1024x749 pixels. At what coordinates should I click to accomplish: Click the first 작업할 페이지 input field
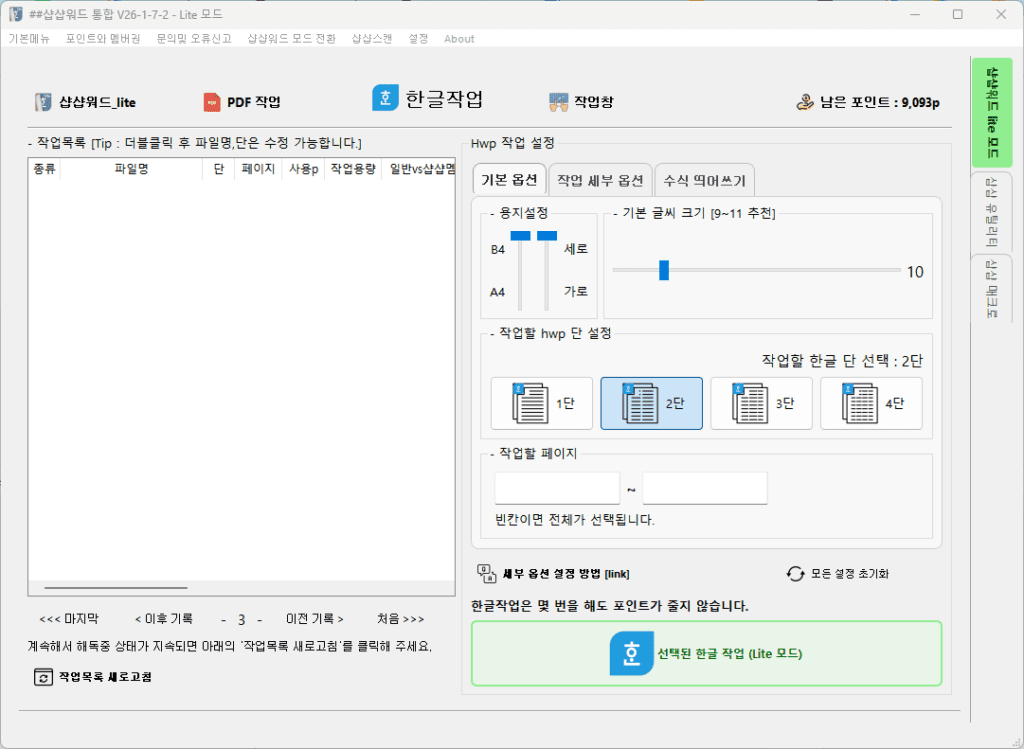[x=556, y=488]
